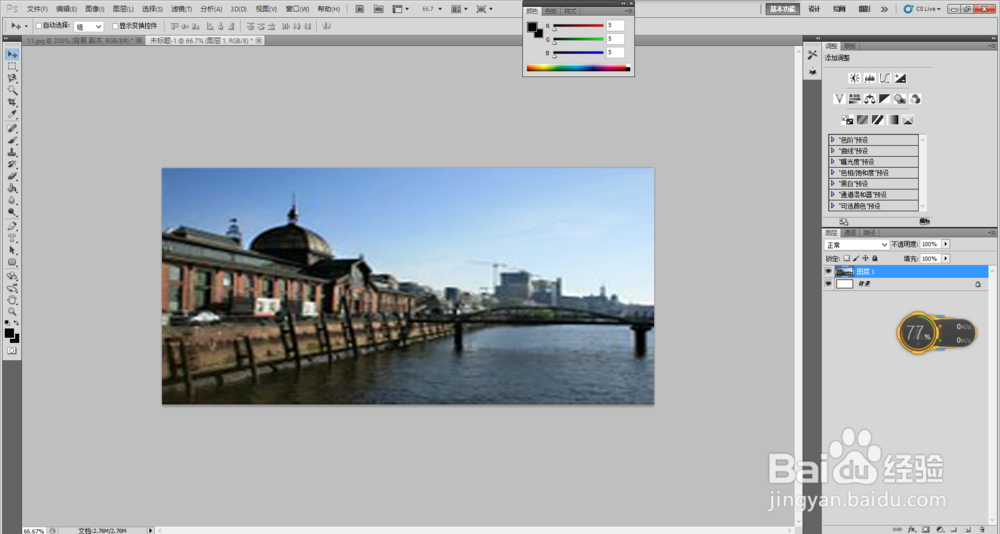
Task: Toggle lock transparent pixels in Layers panel
Action: tap(847, 258)
